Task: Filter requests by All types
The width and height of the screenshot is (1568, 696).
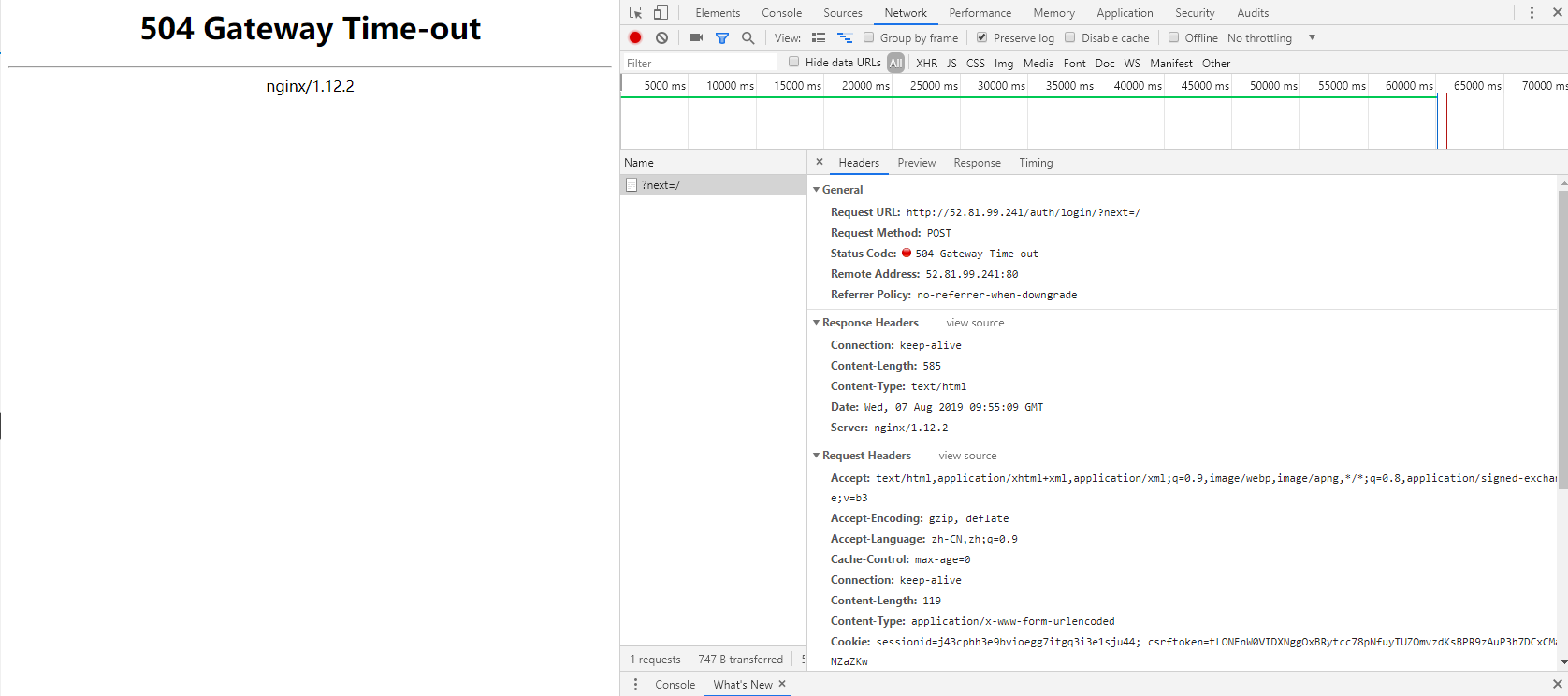Action: pos(895,63)
